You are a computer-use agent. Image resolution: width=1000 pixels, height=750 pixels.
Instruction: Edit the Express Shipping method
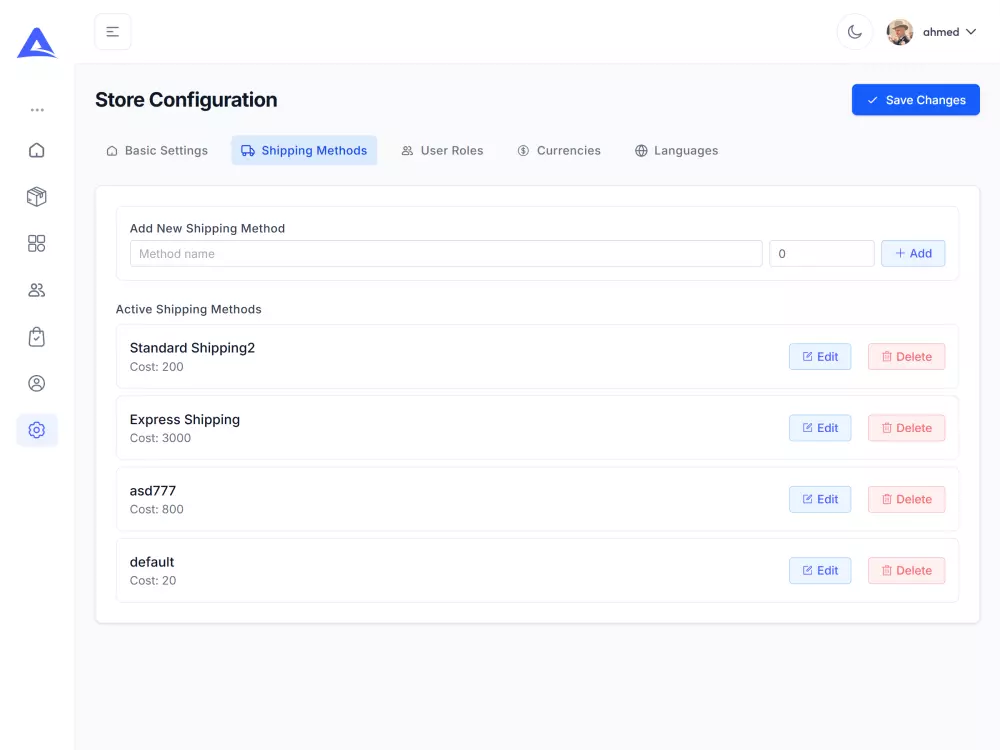[x=820, y=428]
